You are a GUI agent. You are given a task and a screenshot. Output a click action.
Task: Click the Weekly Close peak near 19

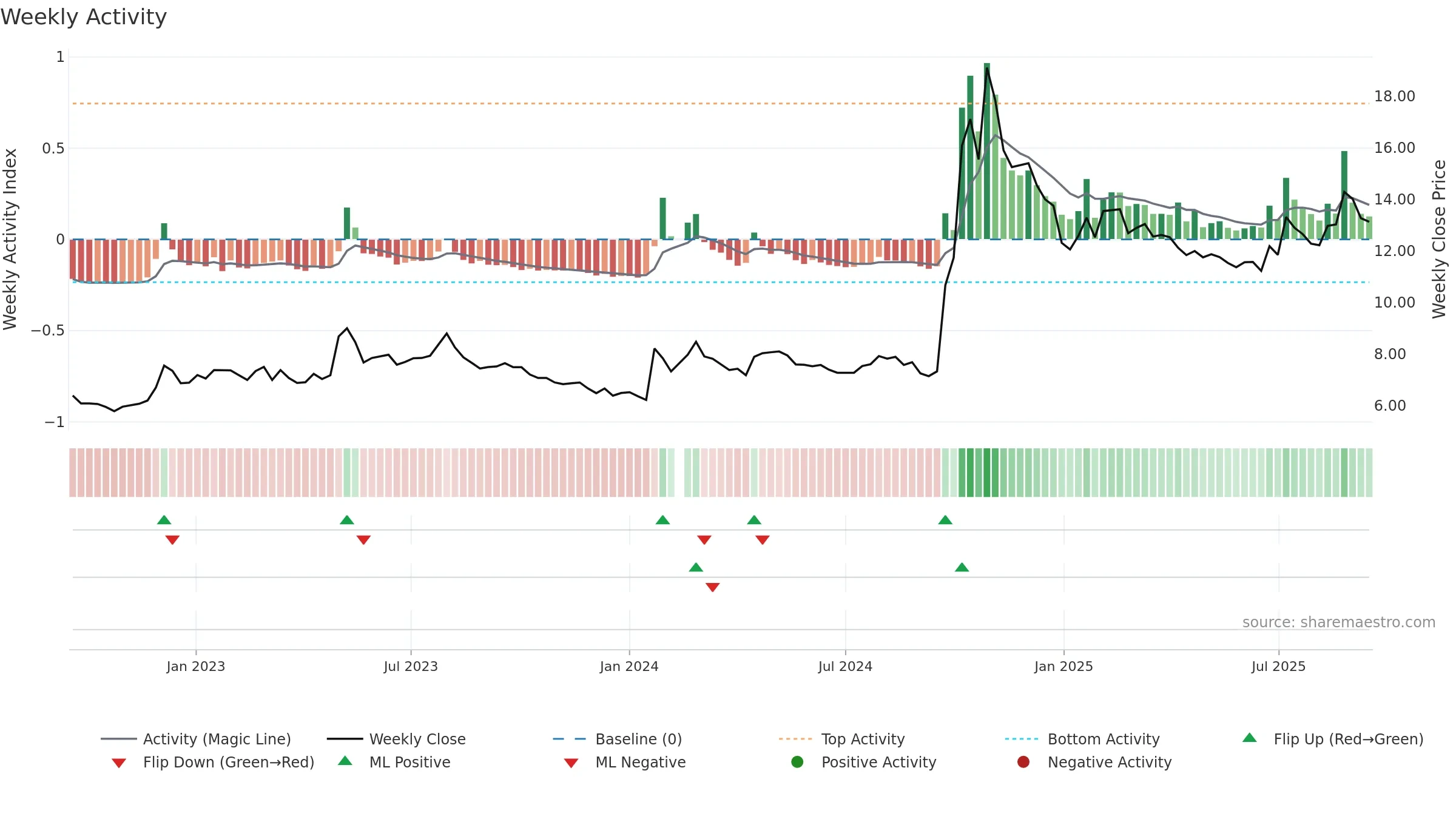click(x=987, y=69)
